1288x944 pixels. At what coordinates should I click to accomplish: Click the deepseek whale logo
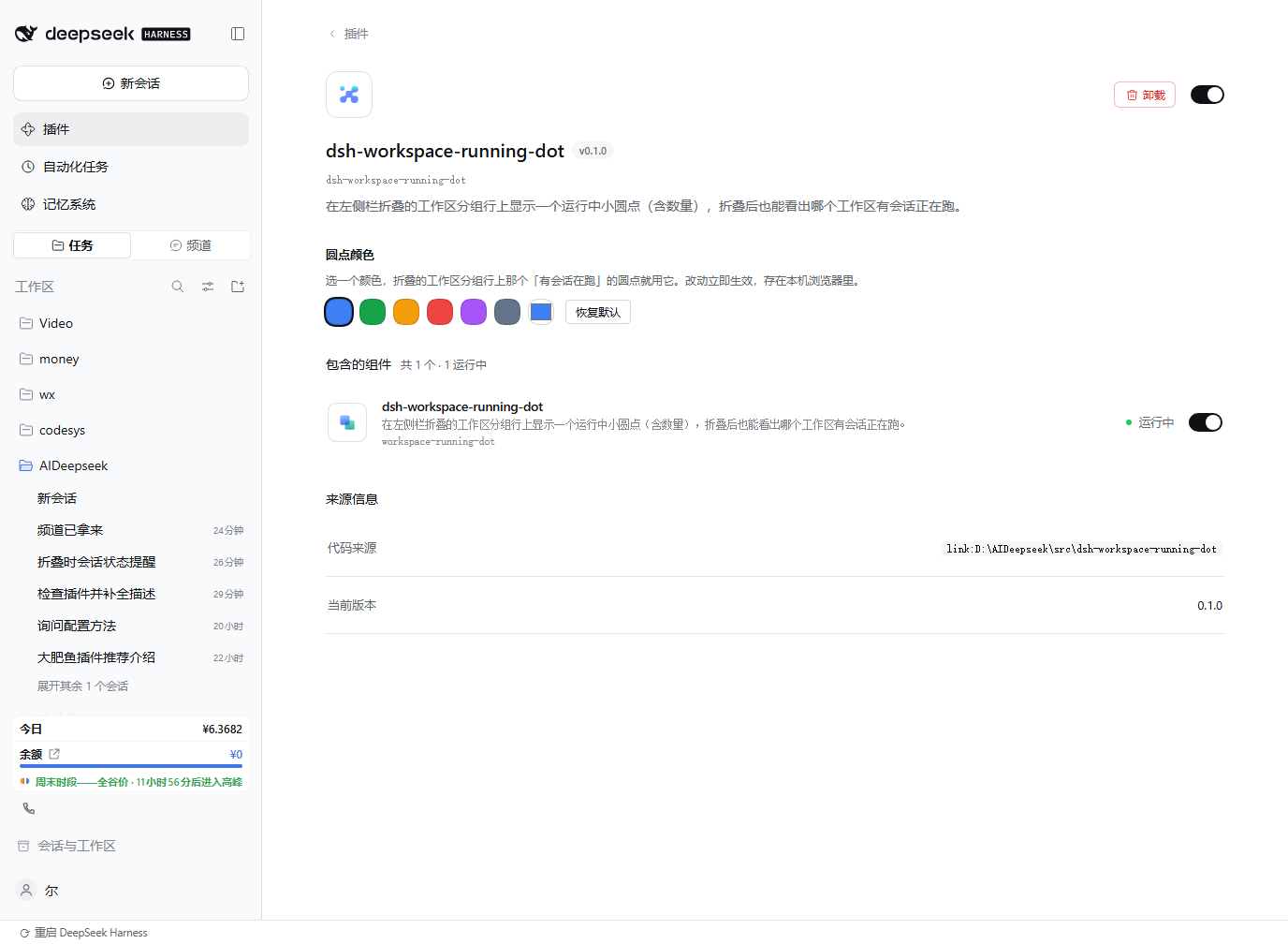(x=26, y=34)
